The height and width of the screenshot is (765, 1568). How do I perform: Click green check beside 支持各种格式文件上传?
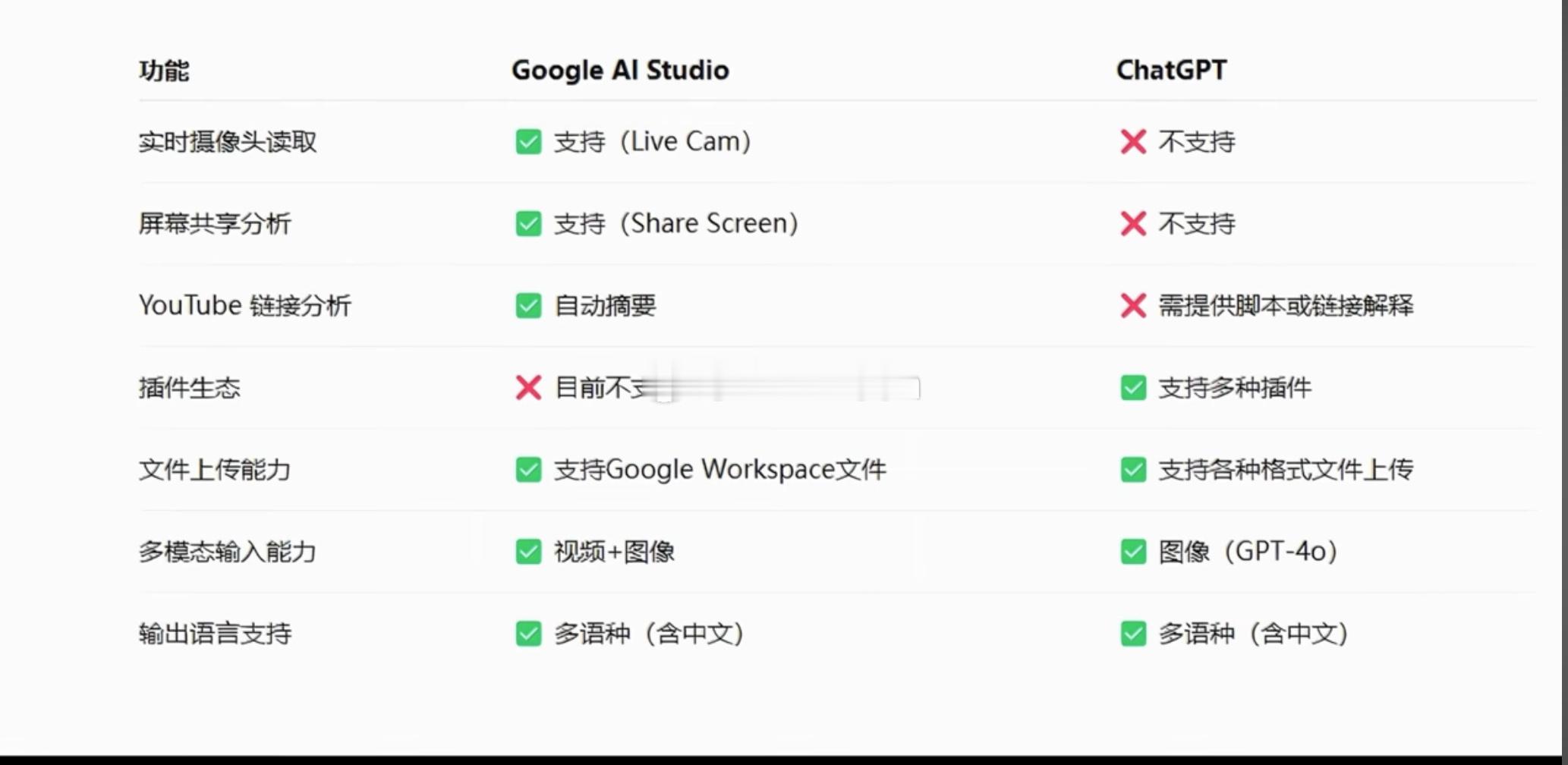[1133, 469]
